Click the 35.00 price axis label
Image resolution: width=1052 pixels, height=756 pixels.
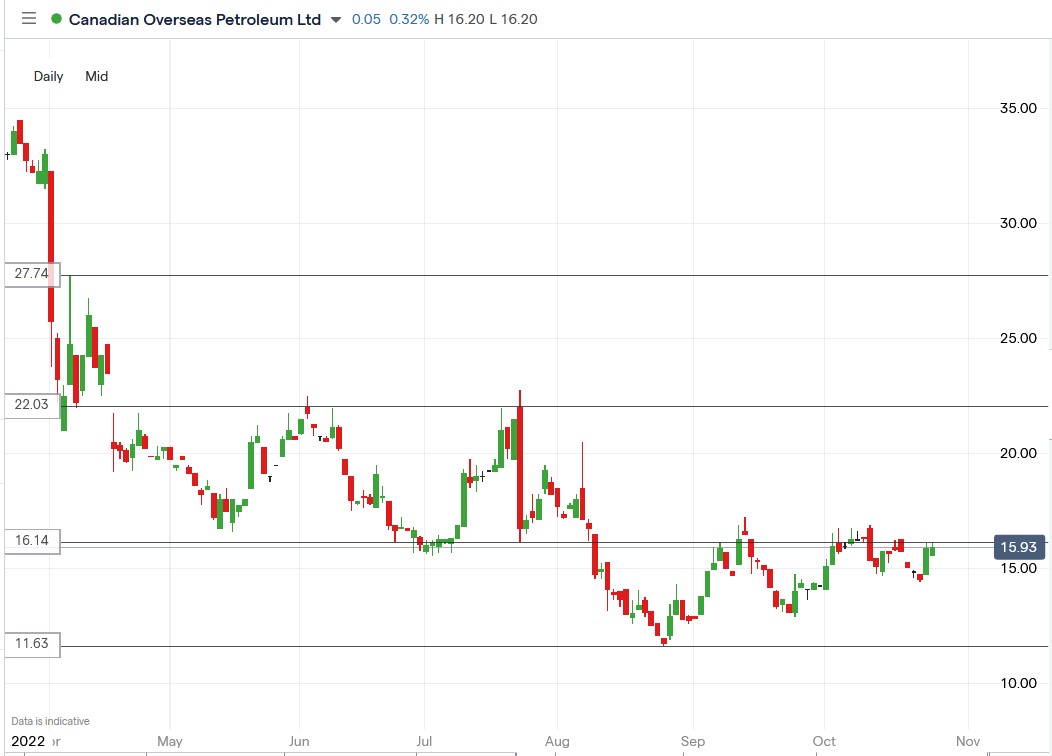[1018, 108]
